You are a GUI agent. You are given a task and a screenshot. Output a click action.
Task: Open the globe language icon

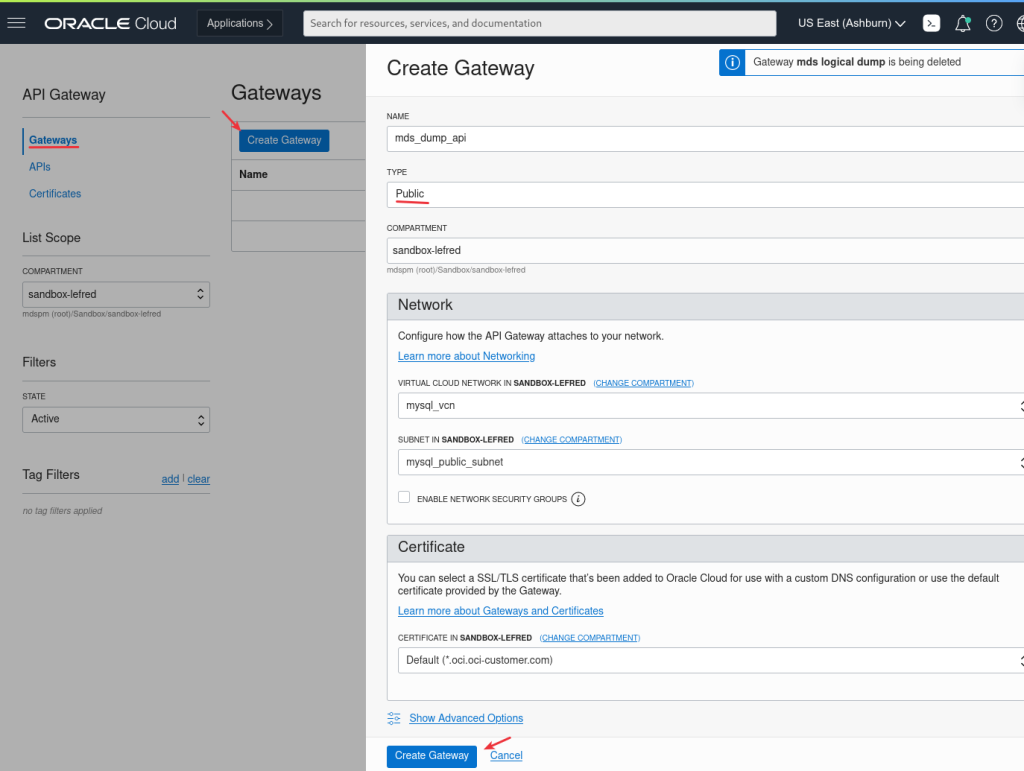(x=1019, y=22)
